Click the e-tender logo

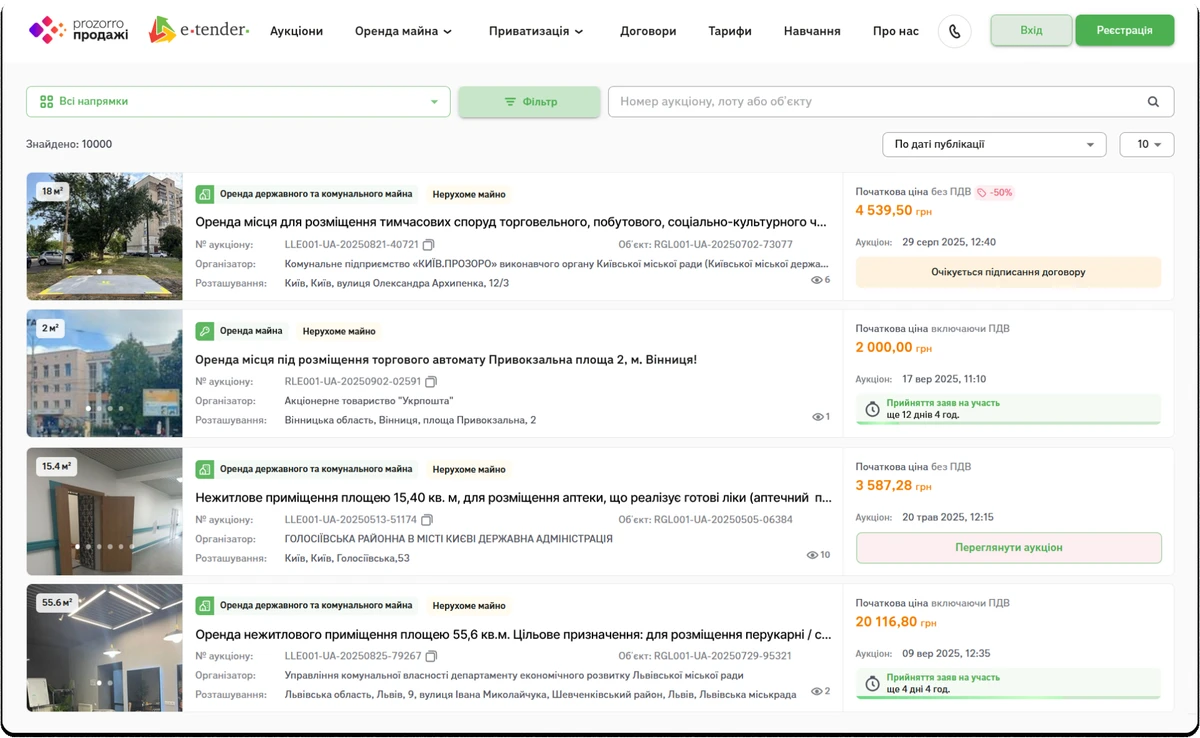(x=199, y=30)
